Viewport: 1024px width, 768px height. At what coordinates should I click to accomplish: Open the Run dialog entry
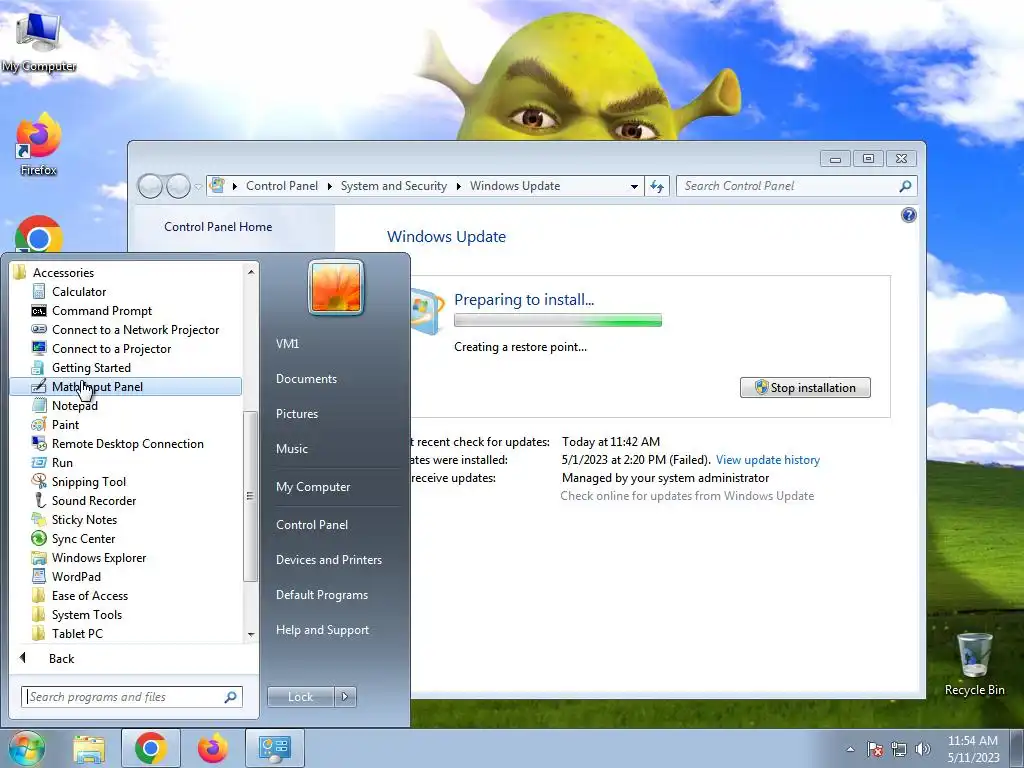(x=62, y=462)
